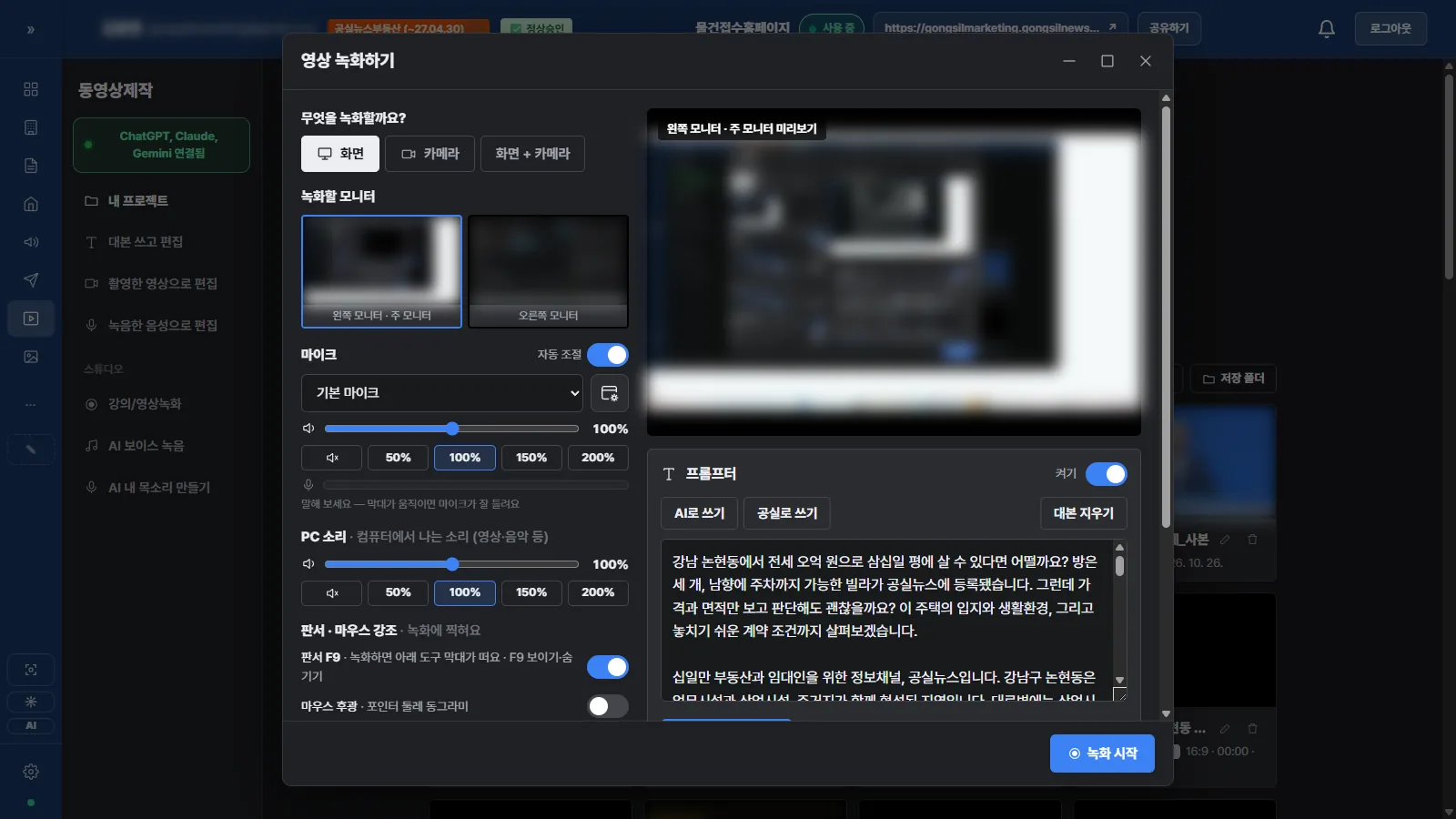Select 카메라 as the recording source
1456x819 pixels.
430,154
